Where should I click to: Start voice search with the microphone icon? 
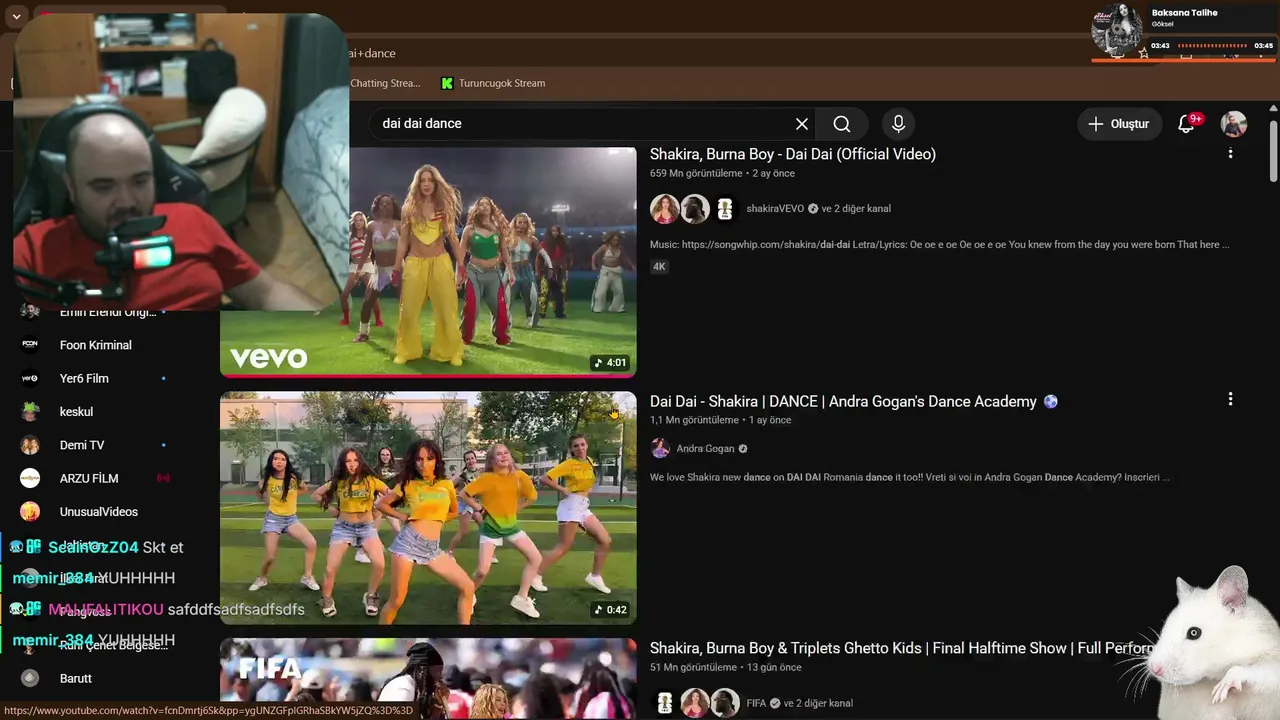pos(898,124)
